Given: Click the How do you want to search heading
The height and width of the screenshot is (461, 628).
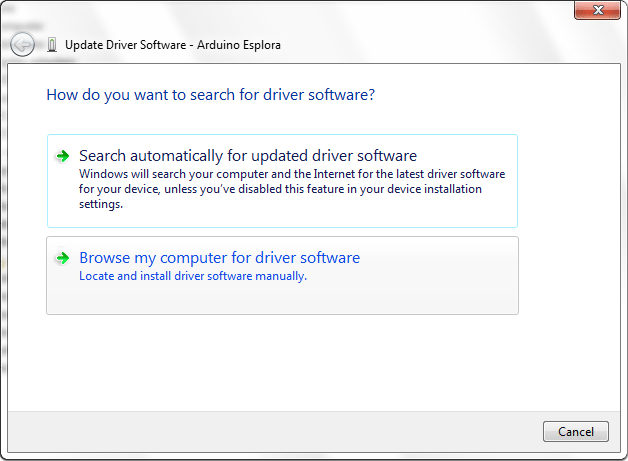Looking at the screenshot, I should pyautogui.click(x=211, y=95).
